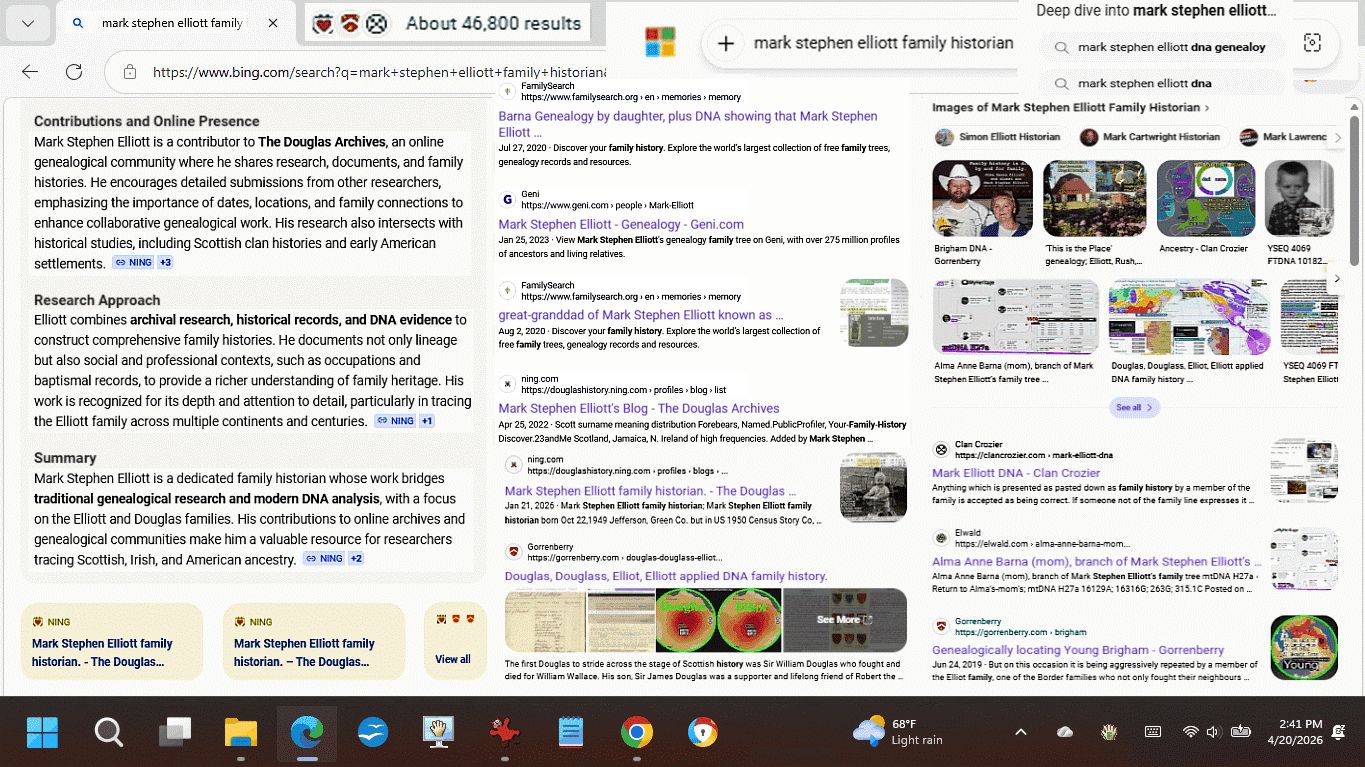Click the browser back arrow
The width and height of the screenshot is (1365, 767).
point(30,72)
